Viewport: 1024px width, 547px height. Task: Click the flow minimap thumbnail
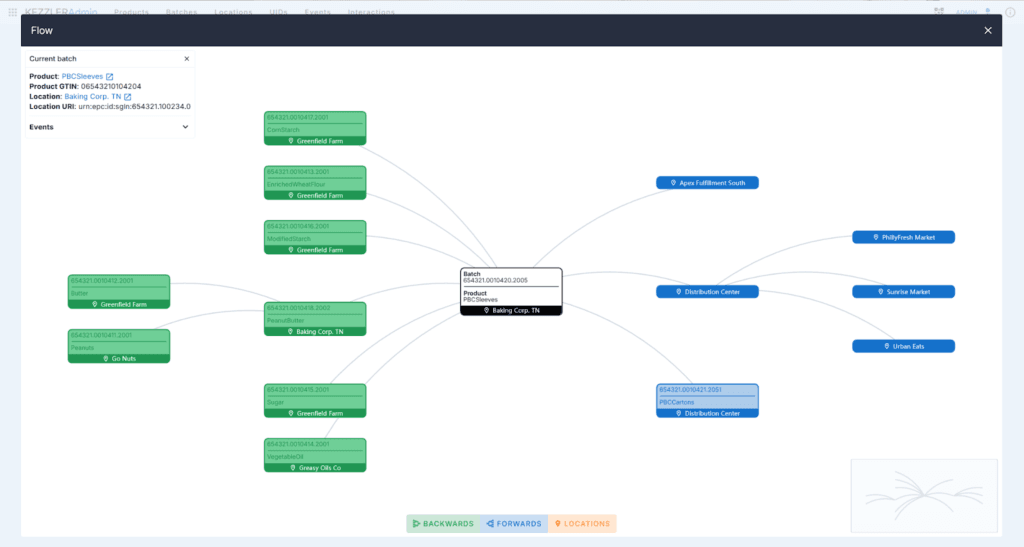tap(924, 496)
